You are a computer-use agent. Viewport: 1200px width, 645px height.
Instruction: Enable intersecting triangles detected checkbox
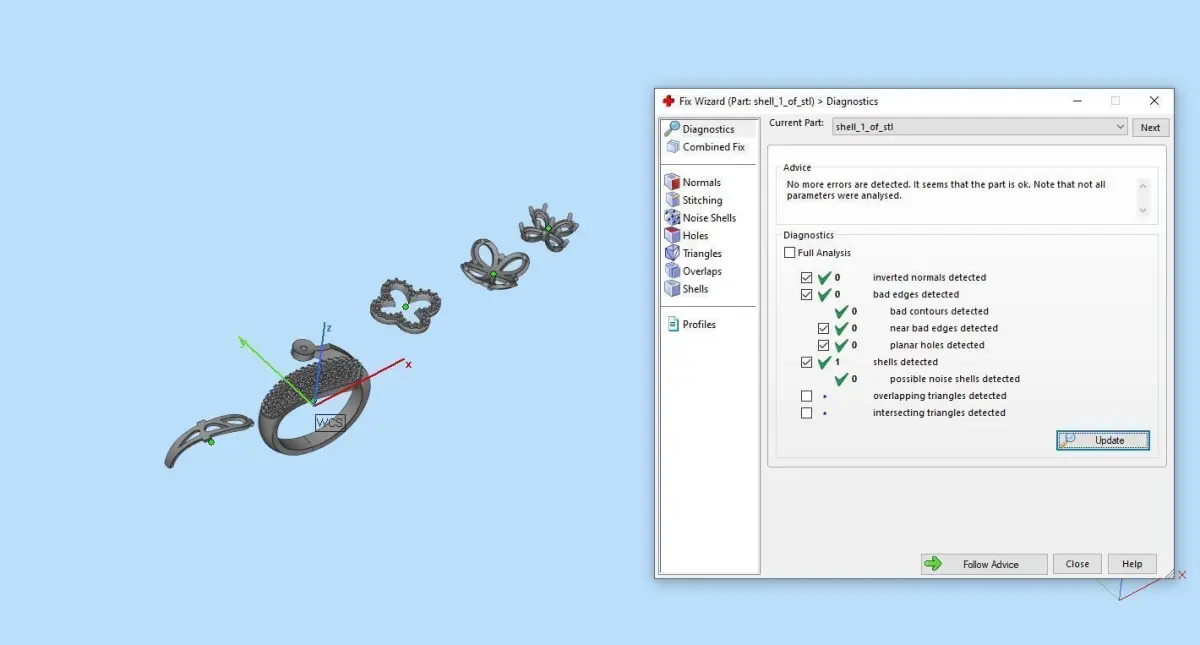[x=806, y=413]
